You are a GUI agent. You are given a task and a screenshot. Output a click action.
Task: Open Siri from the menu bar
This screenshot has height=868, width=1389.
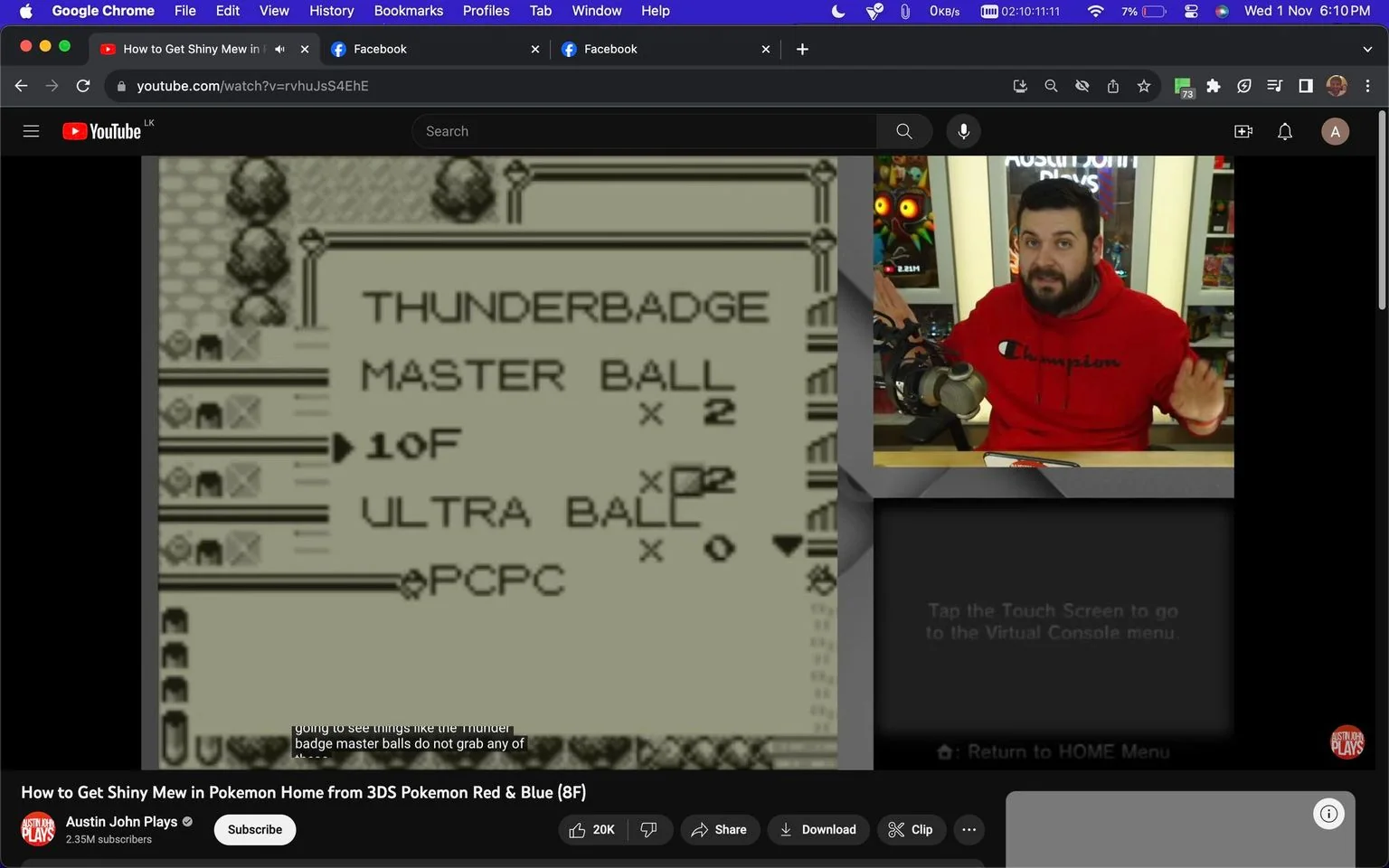click(x=1222, y=11)
